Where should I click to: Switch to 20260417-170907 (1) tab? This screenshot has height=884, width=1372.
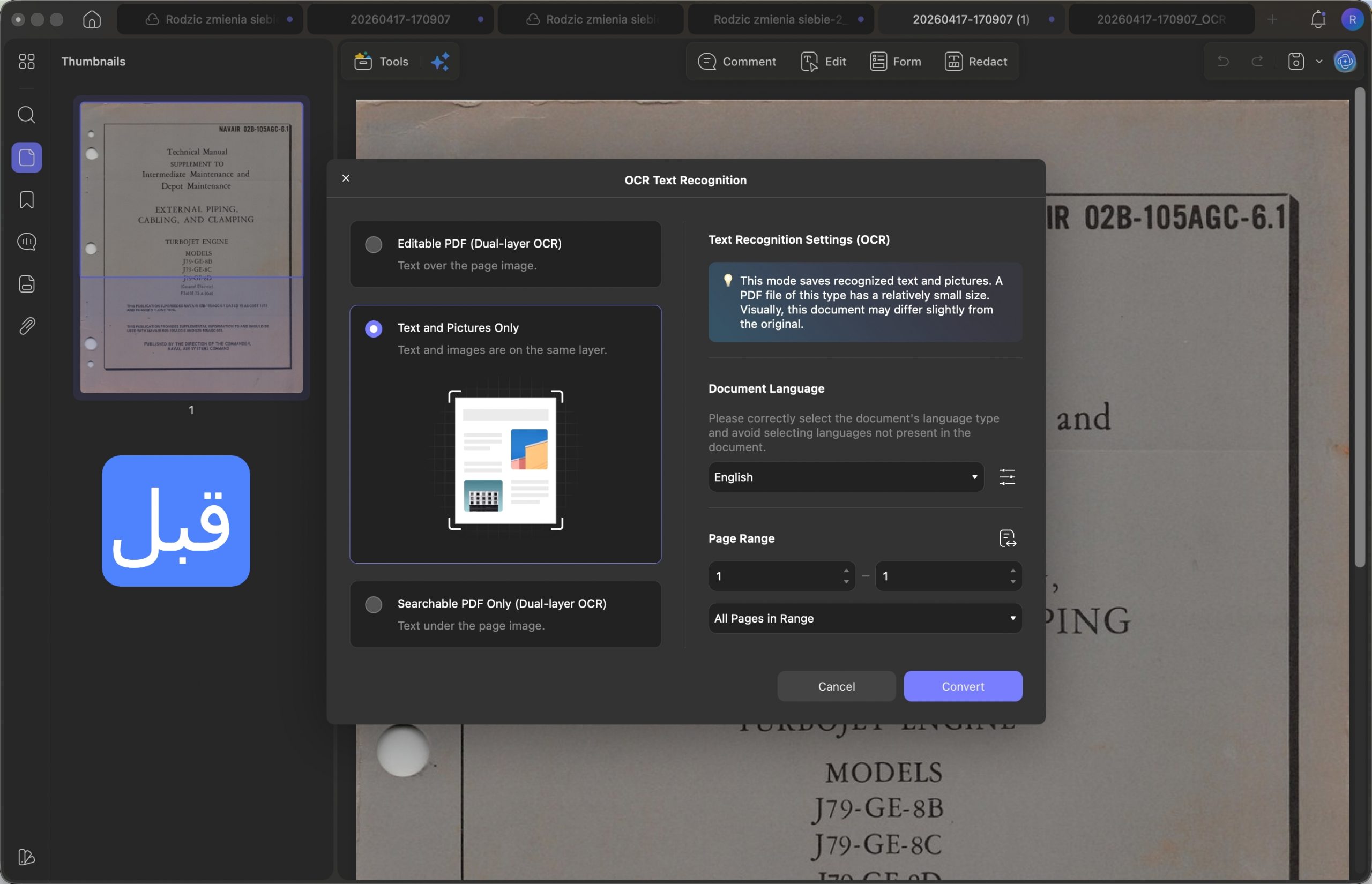pos(971,19)
